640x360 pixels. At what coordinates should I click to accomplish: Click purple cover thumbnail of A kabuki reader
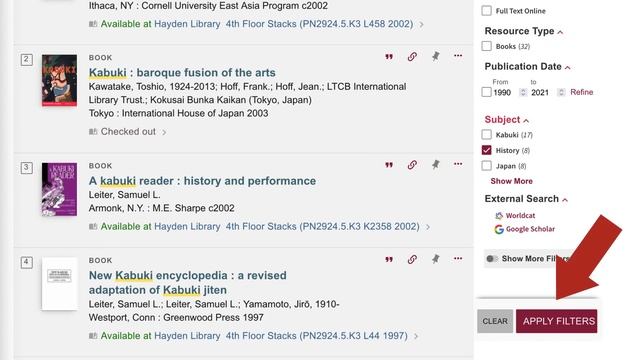click(x=59, y=189)
